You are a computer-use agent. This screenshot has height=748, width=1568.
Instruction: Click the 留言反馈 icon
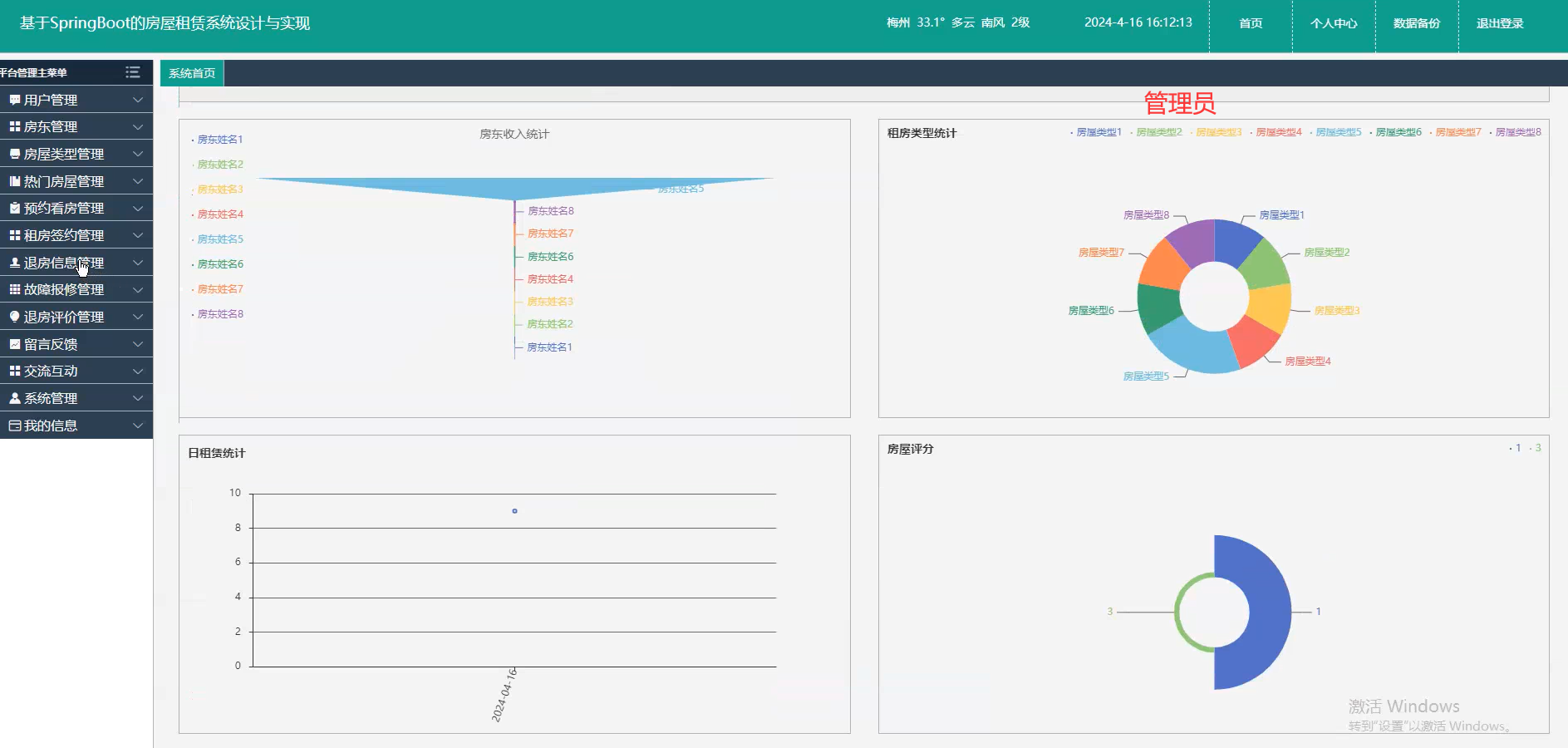[x=15, y=344]
